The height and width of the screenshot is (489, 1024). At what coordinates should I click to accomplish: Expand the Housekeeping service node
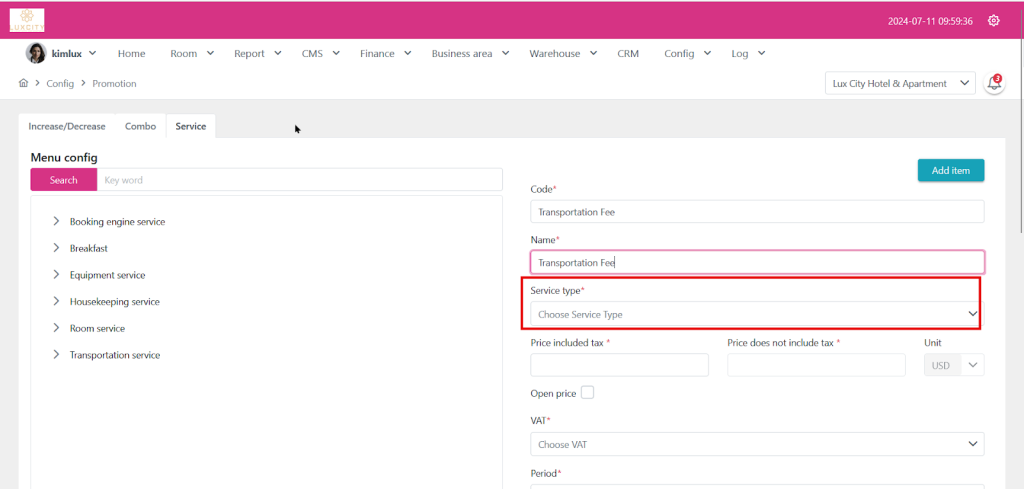(x=56, y=302)
